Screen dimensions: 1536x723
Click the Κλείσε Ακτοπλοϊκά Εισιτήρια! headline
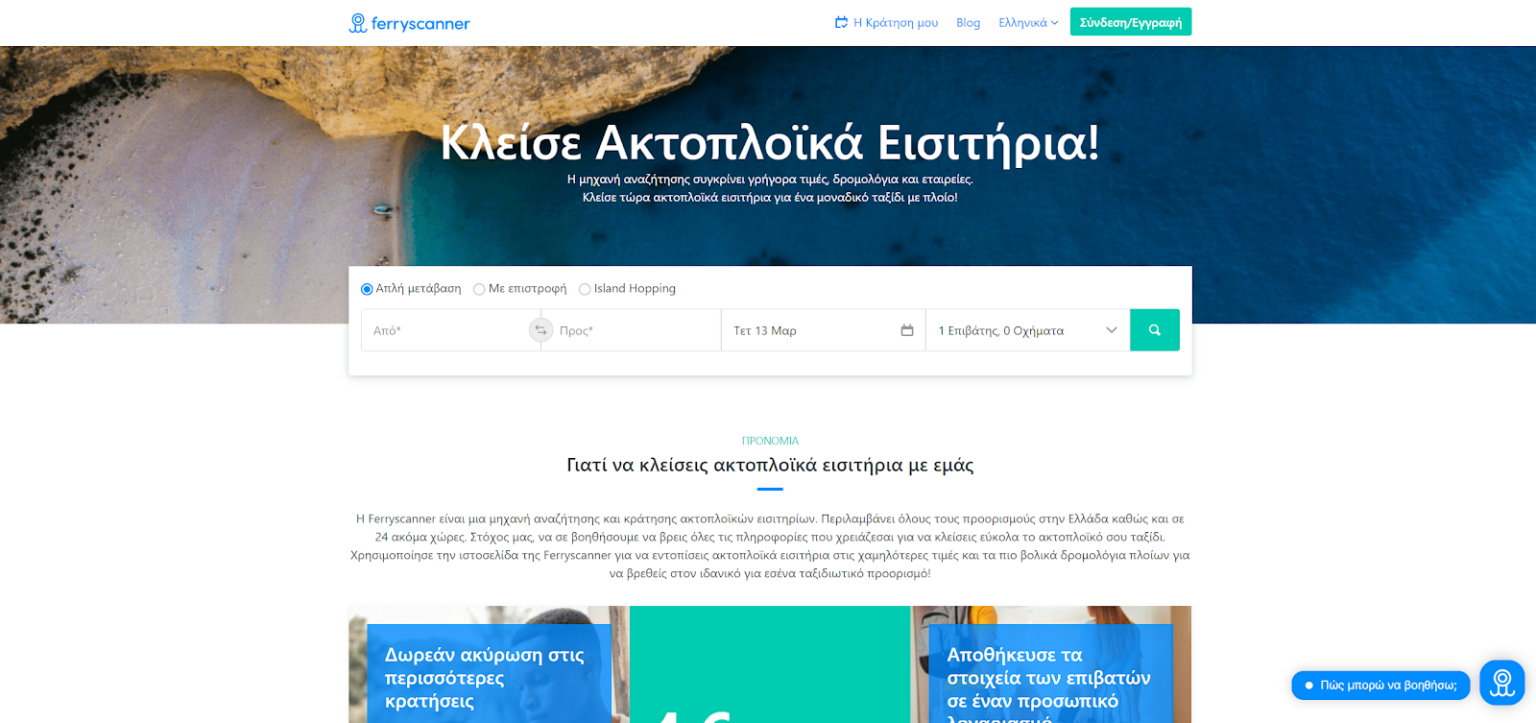(770, 142)
